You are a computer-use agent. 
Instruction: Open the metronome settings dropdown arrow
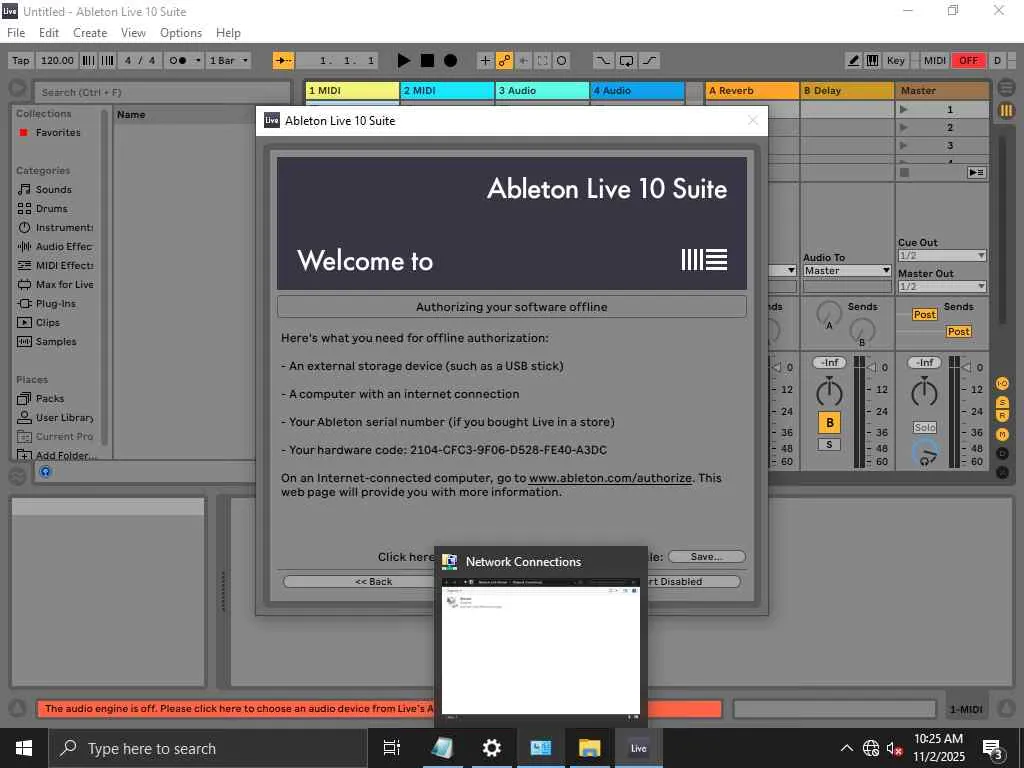tap(198, 61)
